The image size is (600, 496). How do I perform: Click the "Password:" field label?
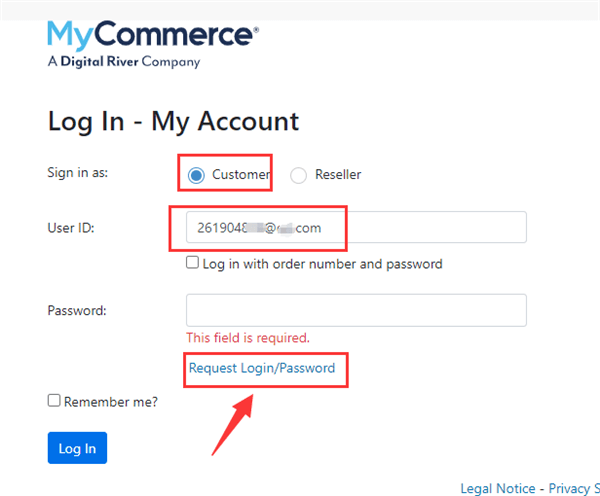pyautogui.click(x=77, y=310)
